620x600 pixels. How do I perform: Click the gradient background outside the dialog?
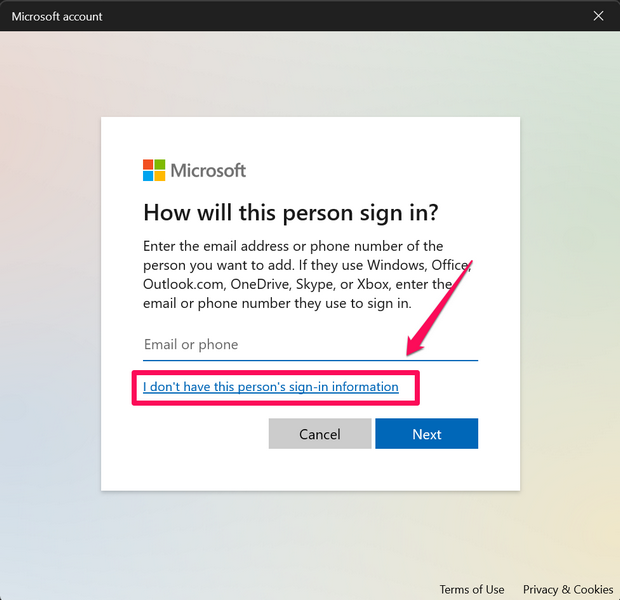point(50,300)
